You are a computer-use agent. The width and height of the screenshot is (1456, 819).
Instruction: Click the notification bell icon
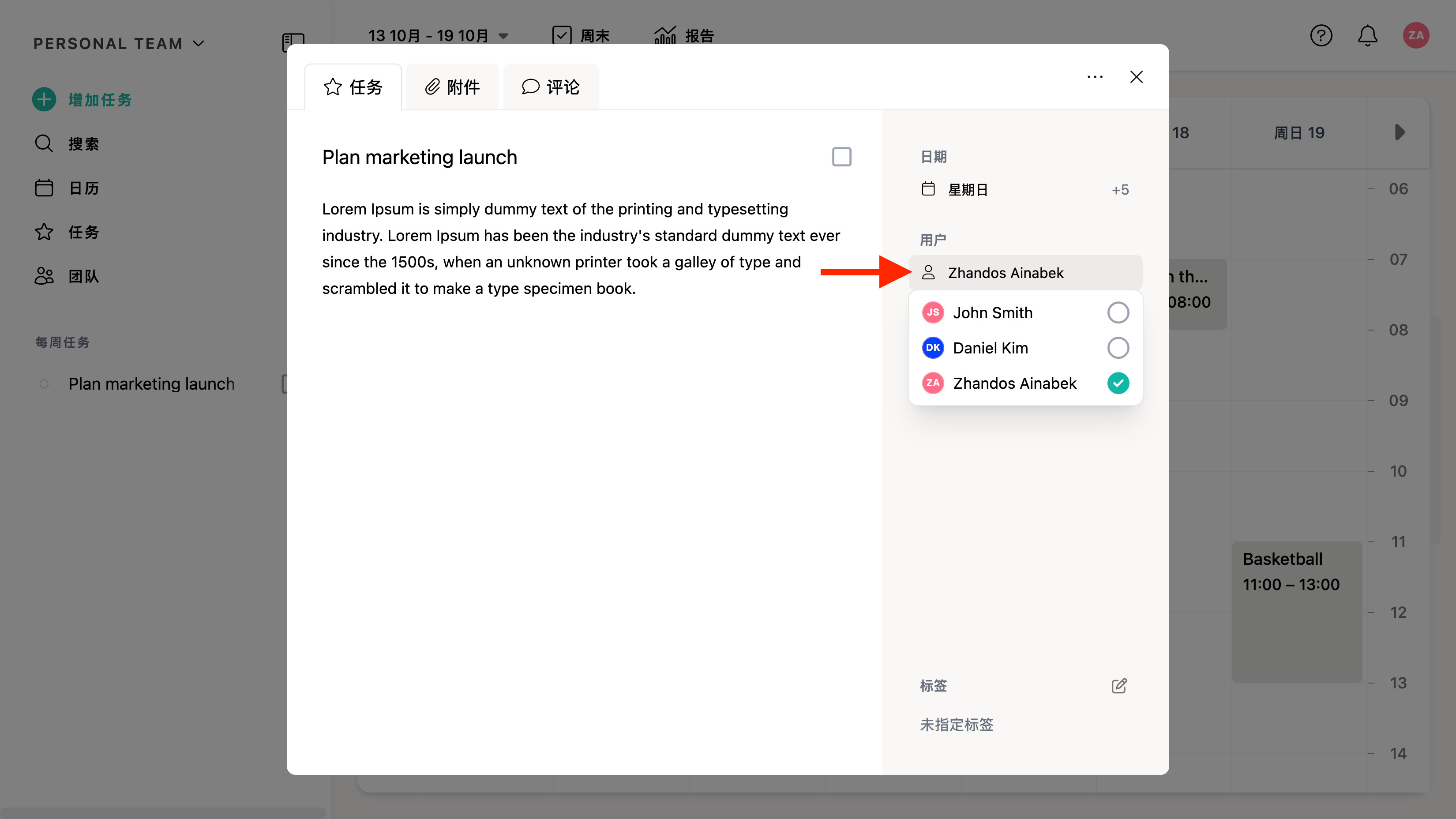(1367, 36)
